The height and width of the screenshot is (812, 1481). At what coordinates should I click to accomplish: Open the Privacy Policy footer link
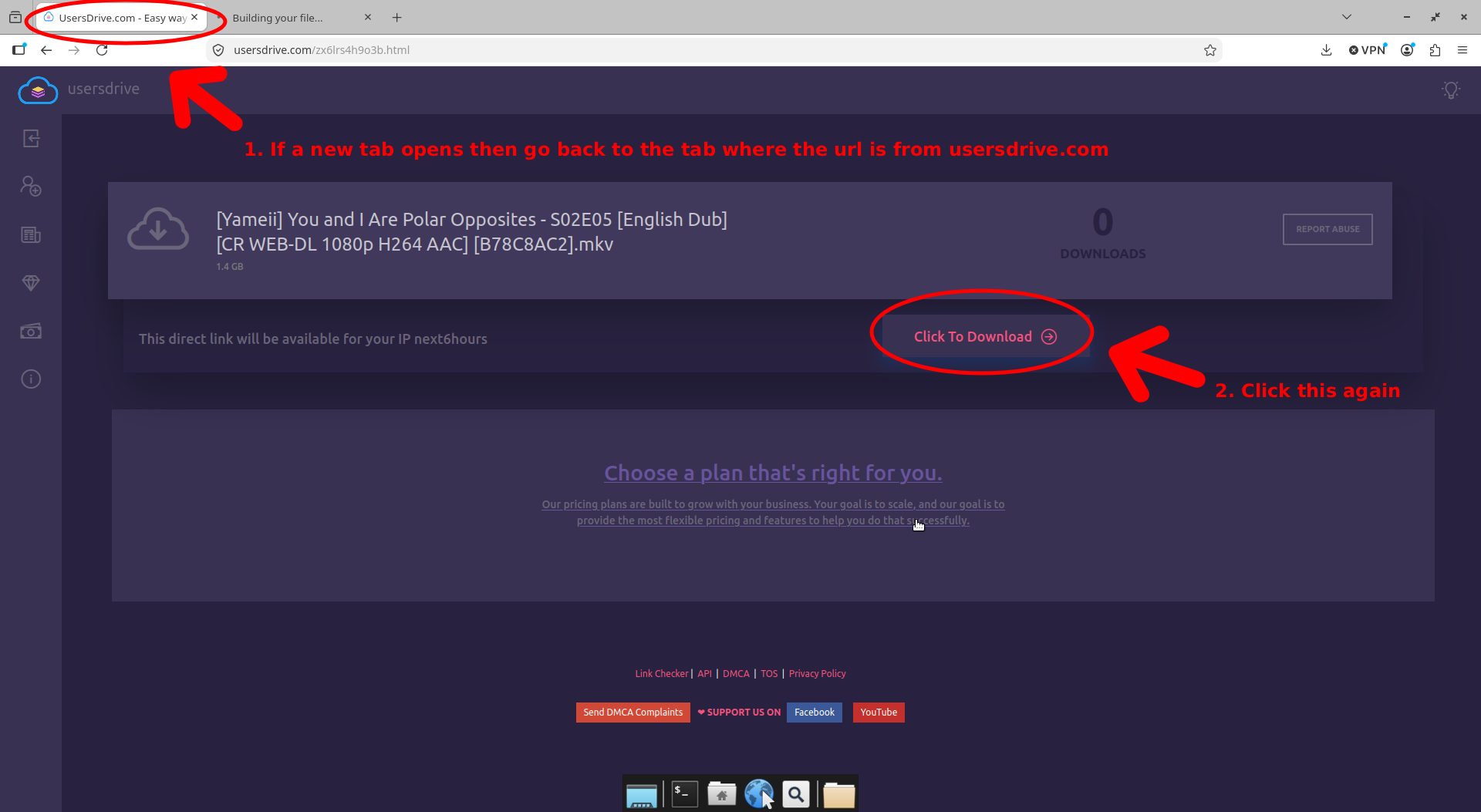tap(817, 673)
